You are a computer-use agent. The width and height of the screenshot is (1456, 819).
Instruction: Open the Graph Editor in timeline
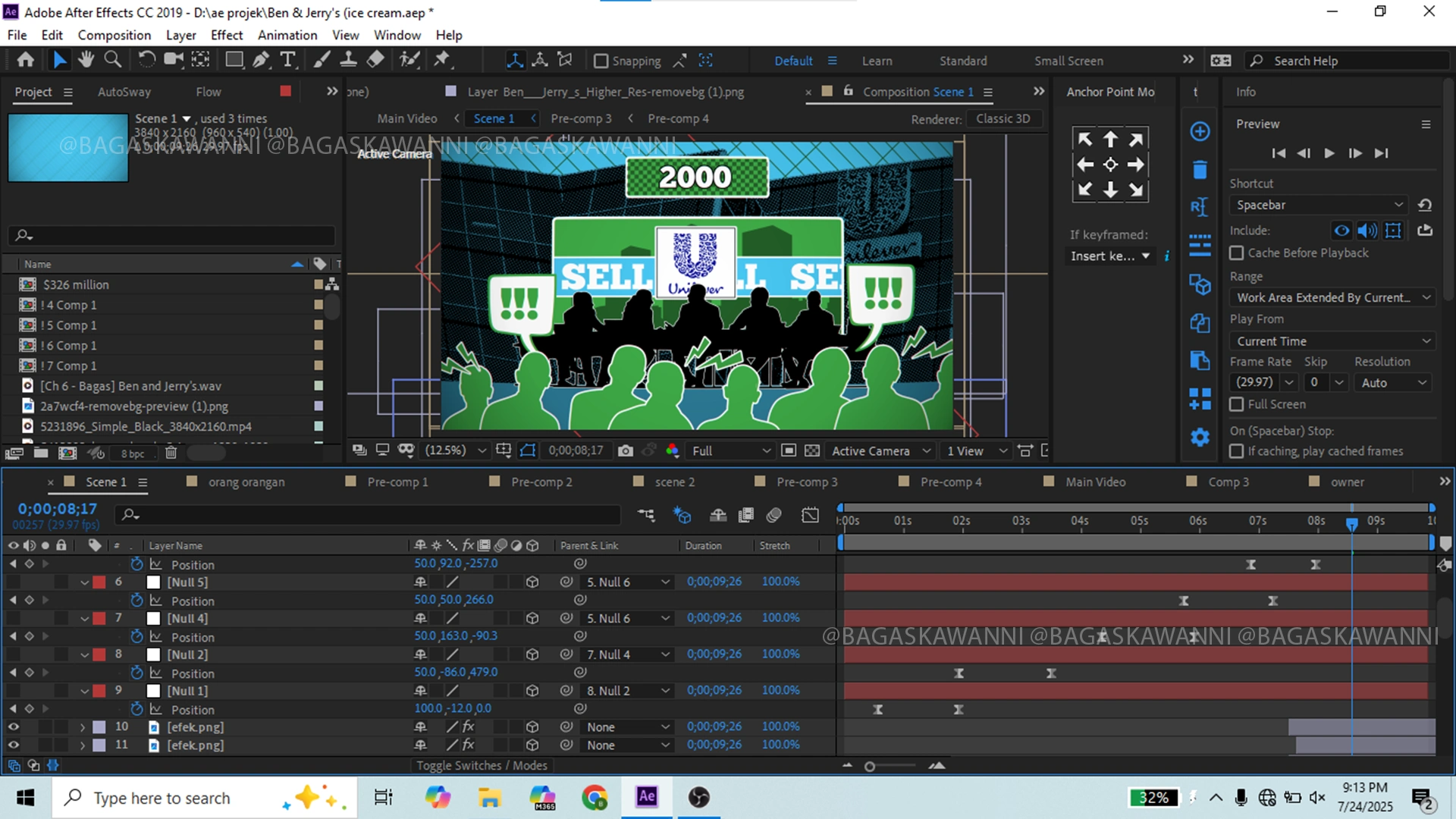coord(810,516)
